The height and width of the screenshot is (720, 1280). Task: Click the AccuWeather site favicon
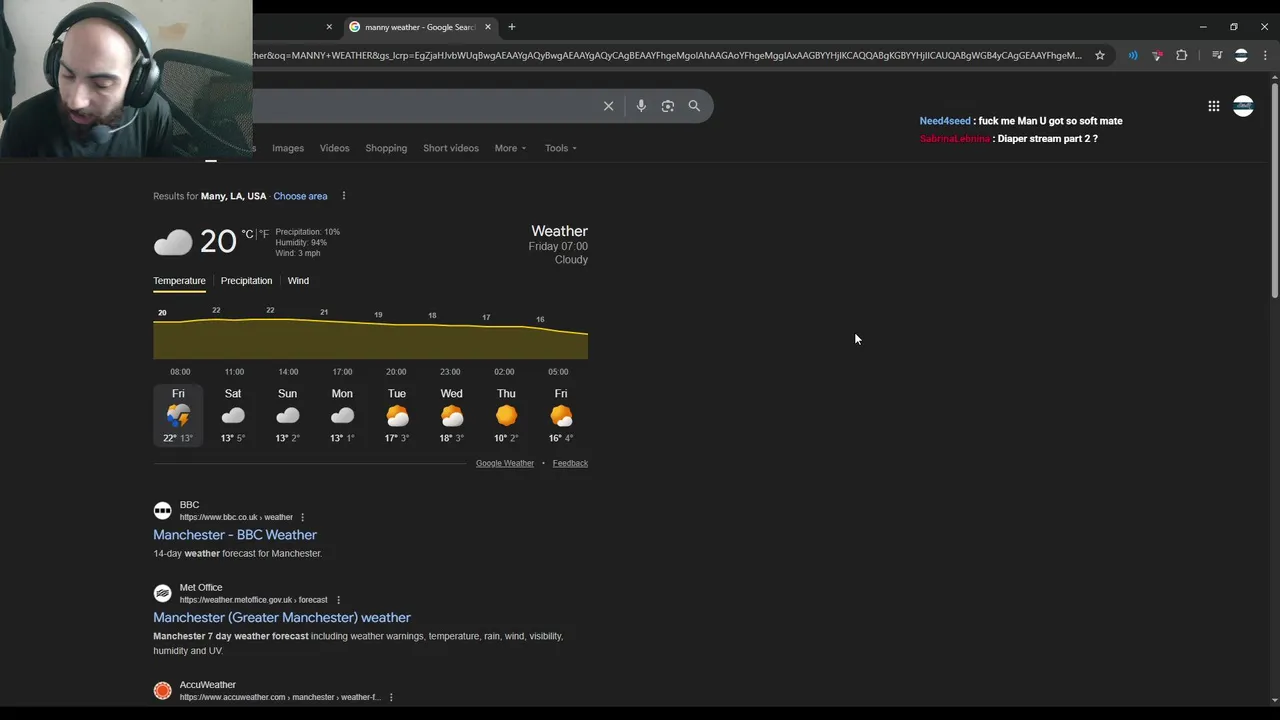162,690
